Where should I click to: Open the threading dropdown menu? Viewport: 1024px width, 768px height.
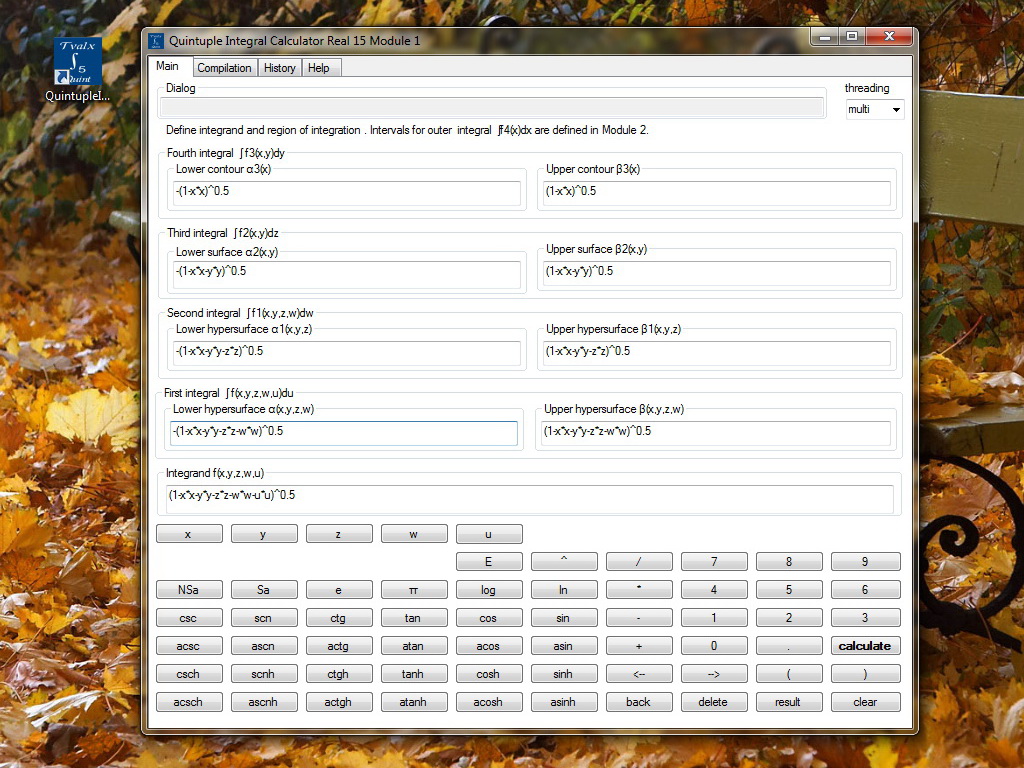(875, 109)
